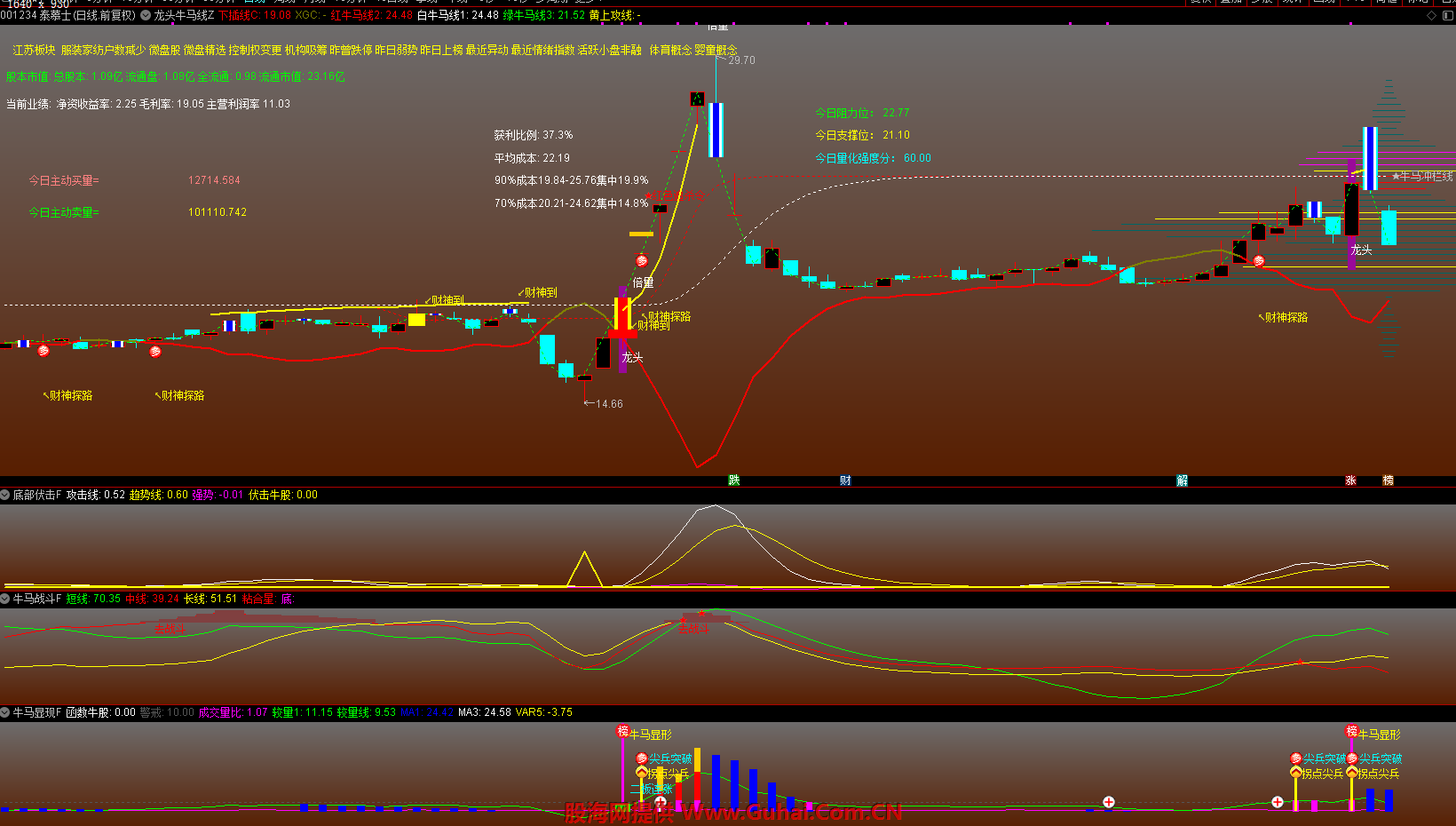Open the 龙头牛马线Z indicator dropdown arrow
The width and height of the screenshot is (1456, 826).
click(146, 15)
